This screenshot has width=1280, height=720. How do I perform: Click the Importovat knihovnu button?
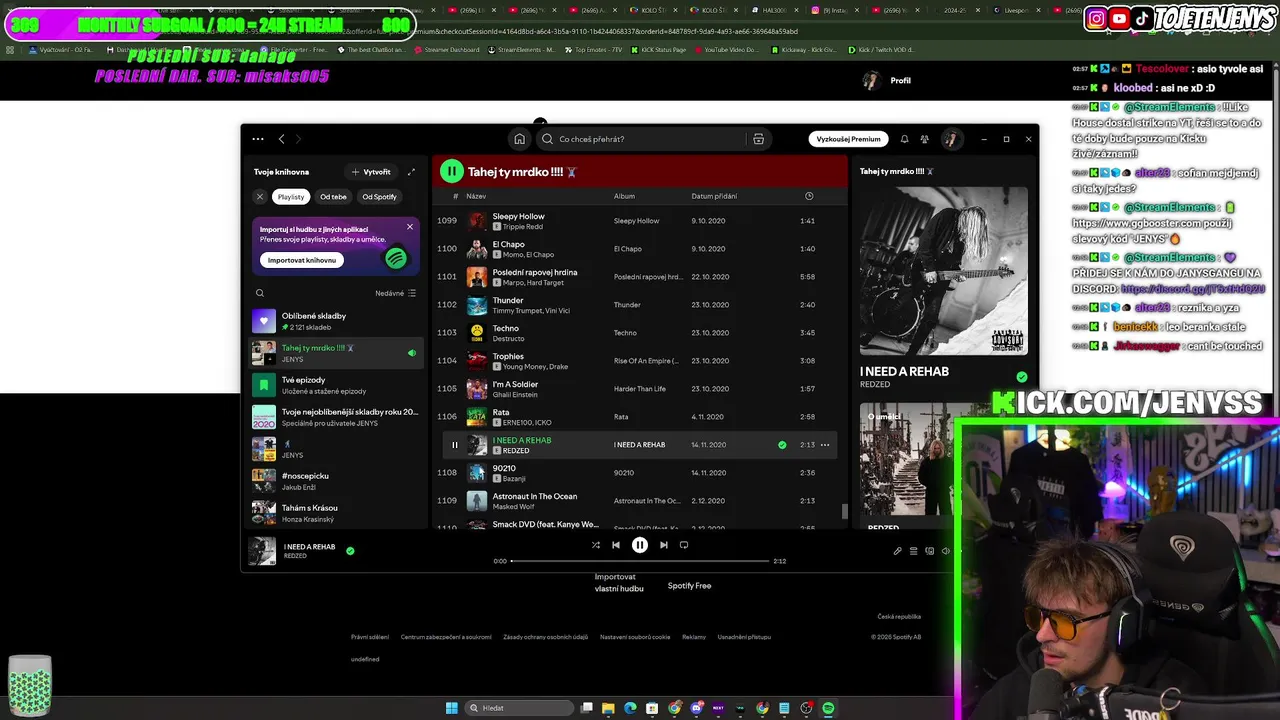(x=301, y=260)
